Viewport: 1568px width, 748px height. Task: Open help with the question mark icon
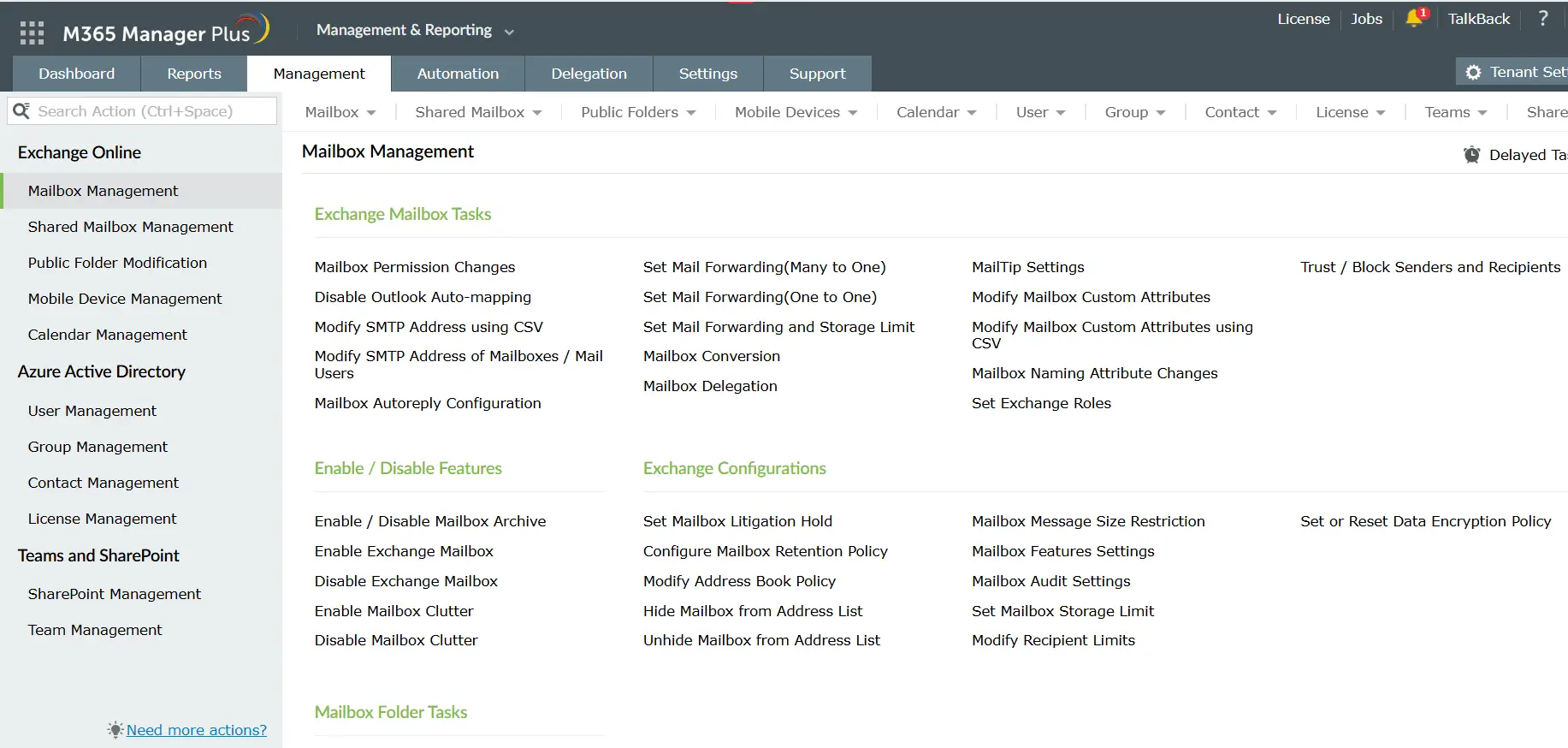(x=1543, y=19)
